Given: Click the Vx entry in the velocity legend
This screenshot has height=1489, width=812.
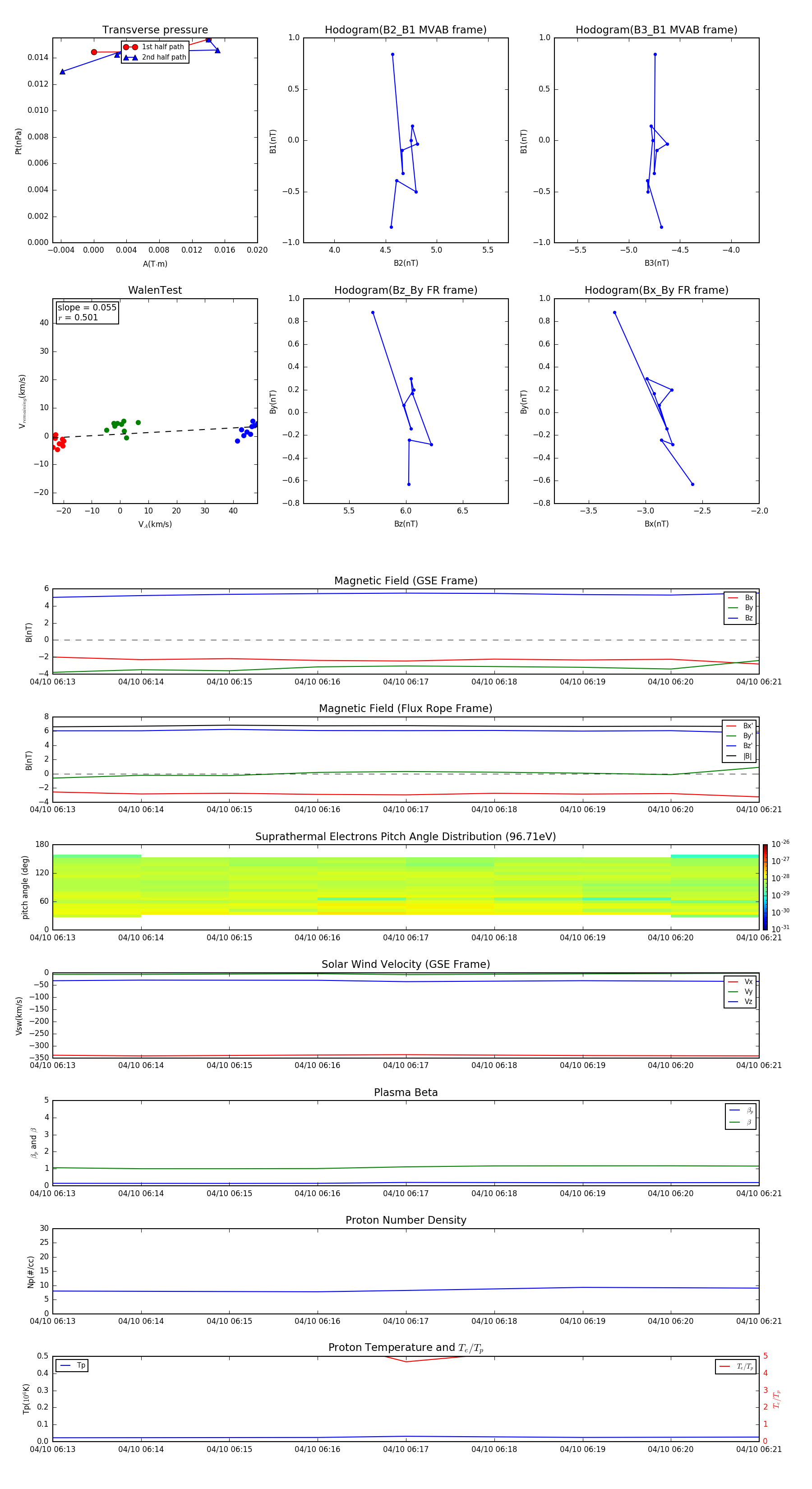Looking at the screenshot, I should [740, 981].
